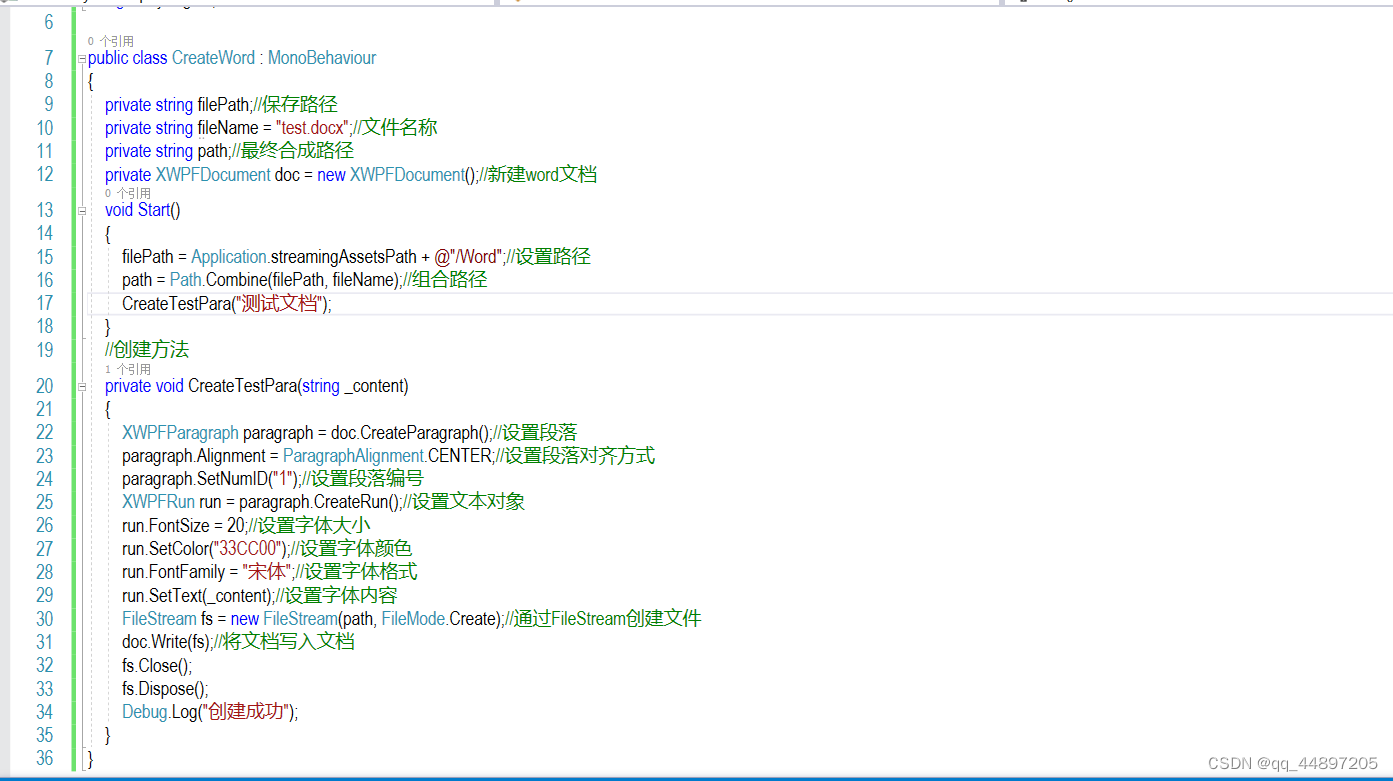Open '1 个引用' CodeLens above CreateTestPara
This screenshot has height=781, width=1393.
[x=128, y=369]
